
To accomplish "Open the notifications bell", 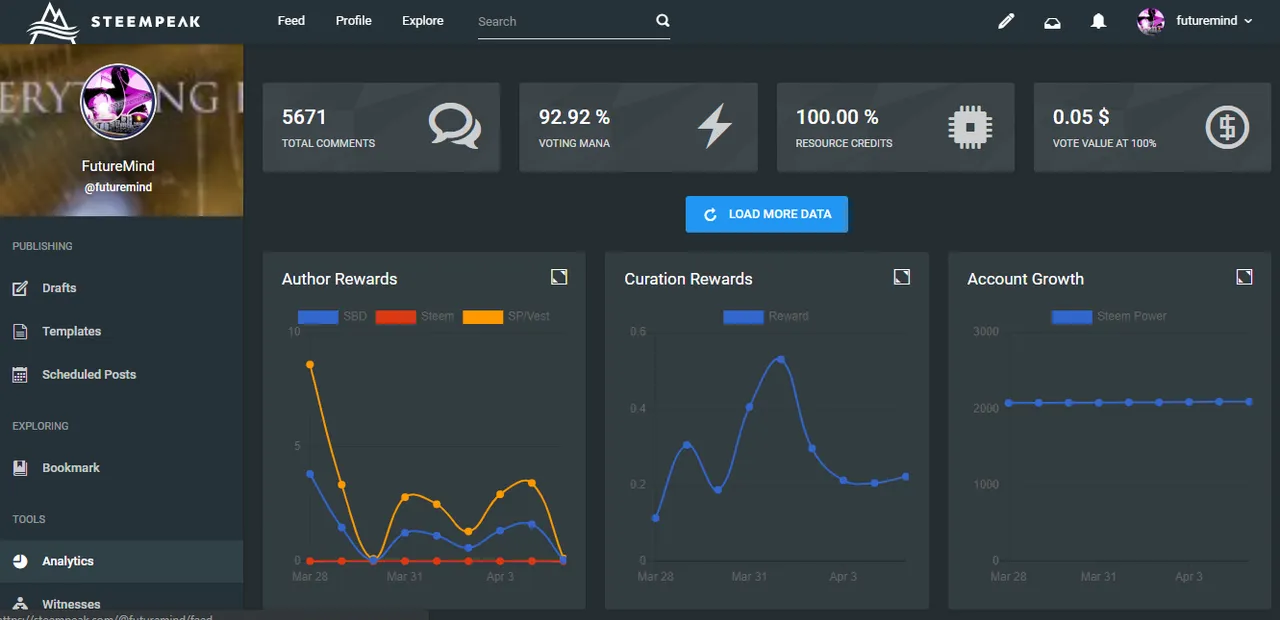I will click(x=1098, y=21).
